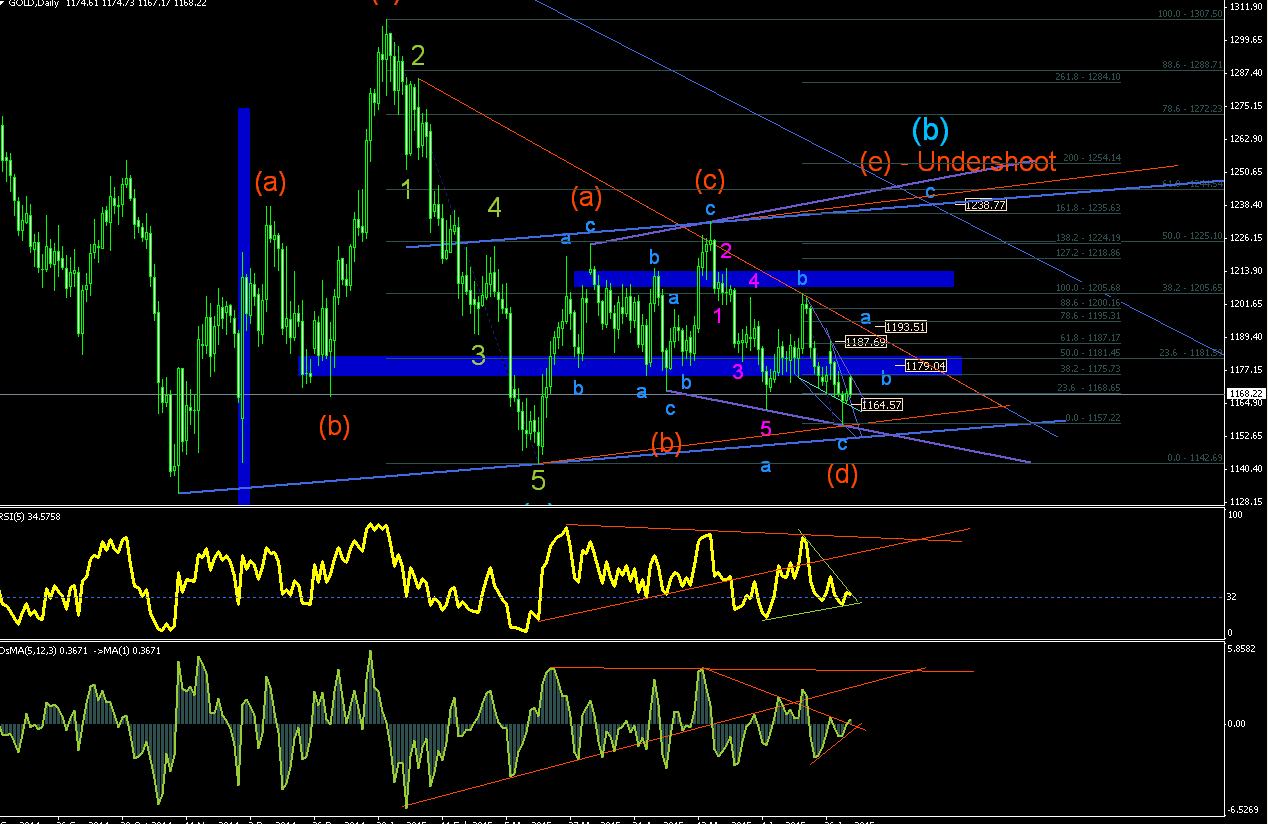This screenshot has height=824, width=1268.
Task: Click OsMA axis value -6.5269
Action: [x=1245, y=811]
